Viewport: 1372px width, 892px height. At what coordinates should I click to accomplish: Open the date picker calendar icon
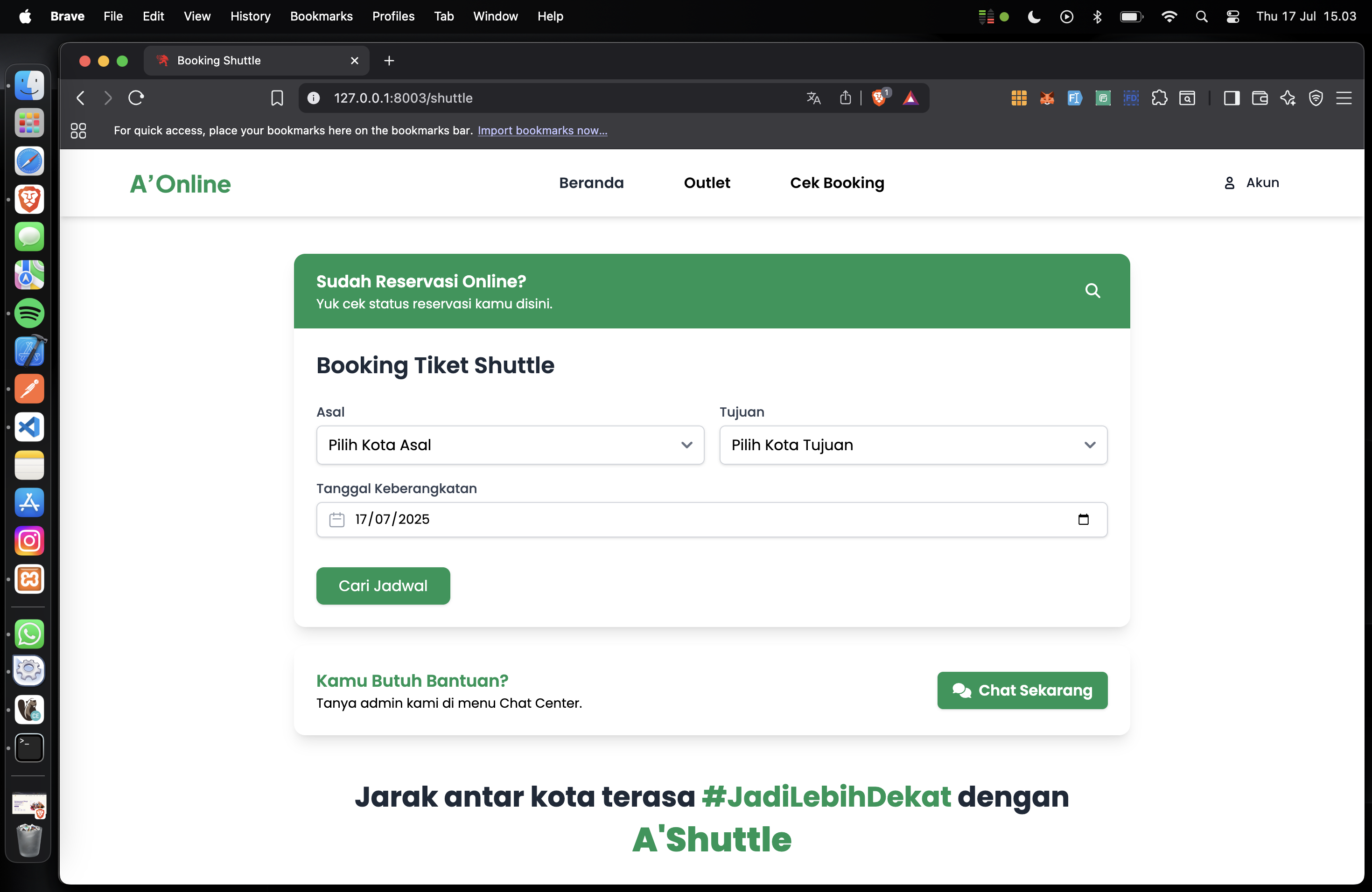(1083, 519)
